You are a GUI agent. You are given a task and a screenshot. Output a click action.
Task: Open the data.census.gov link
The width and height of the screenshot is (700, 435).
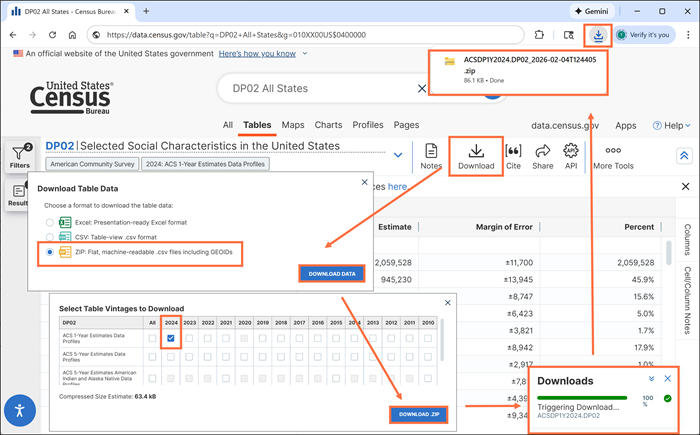tap(565, 125)
